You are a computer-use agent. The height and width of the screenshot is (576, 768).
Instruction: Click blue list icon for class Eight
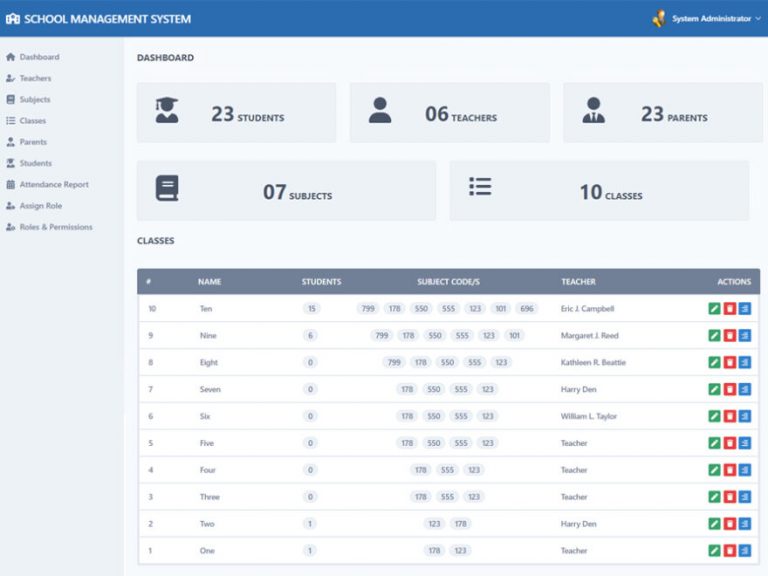tap(744, 363)
